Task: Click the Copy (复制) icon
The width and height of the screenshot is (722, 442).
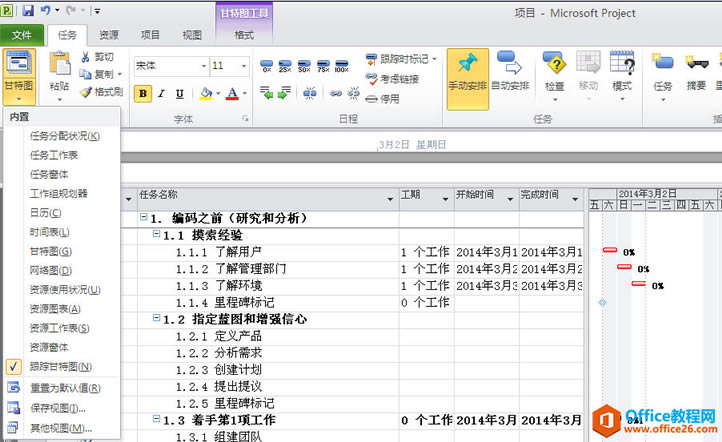Action: click(x=86, y=74)
